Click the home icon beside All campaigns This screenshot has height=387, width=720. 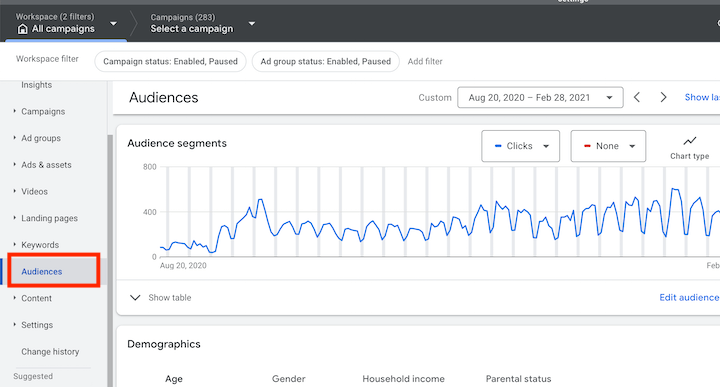coord(22,29)
